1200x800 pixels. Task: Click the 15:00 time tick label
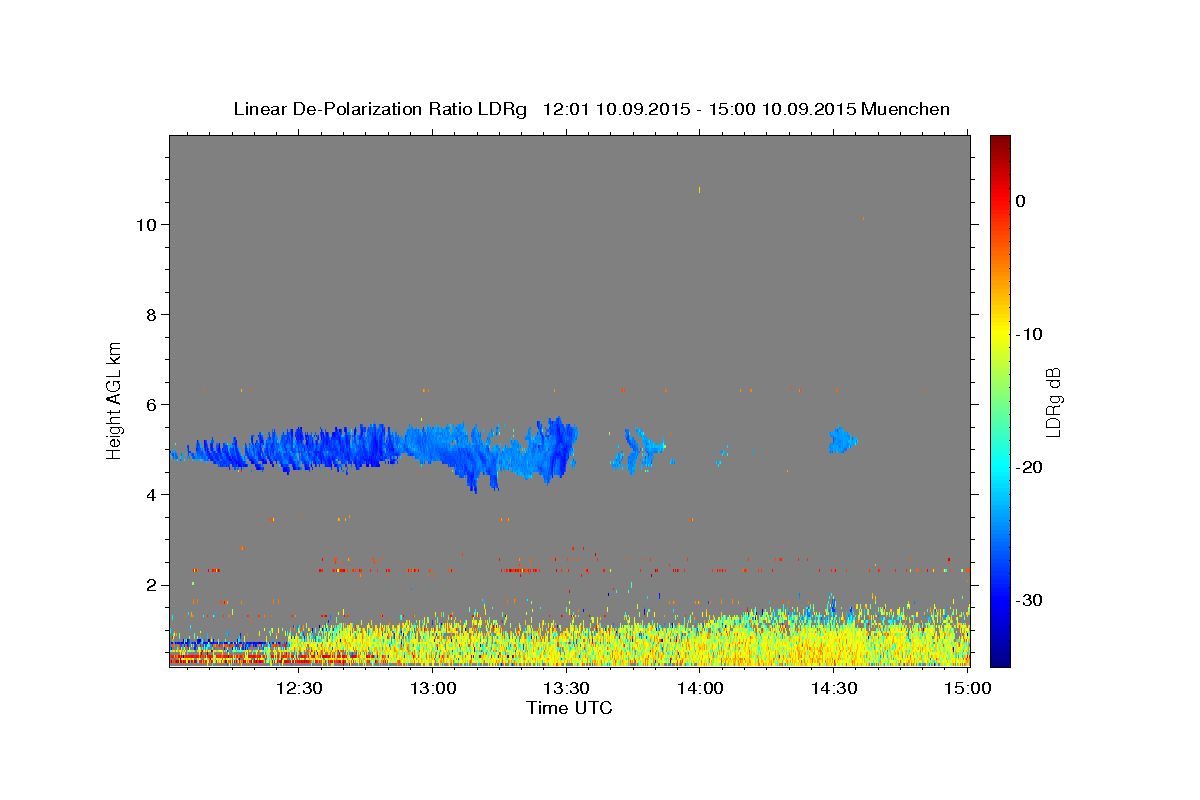[x=967, y=689]
